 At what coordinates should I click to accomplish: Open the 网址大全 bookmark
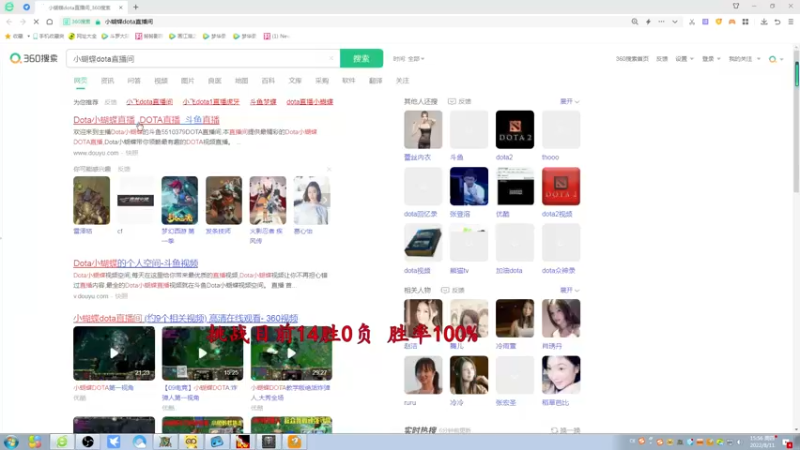83,36
